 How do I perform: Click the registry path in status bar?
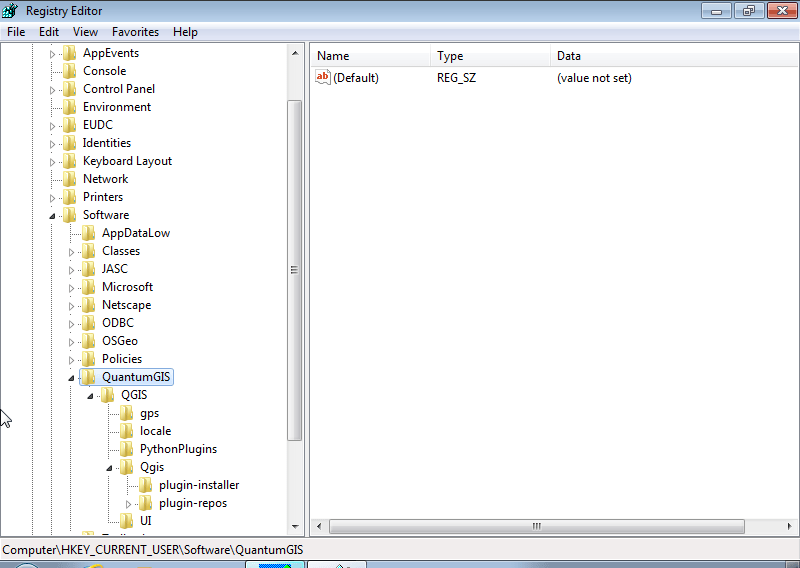[x=153, y=550]
